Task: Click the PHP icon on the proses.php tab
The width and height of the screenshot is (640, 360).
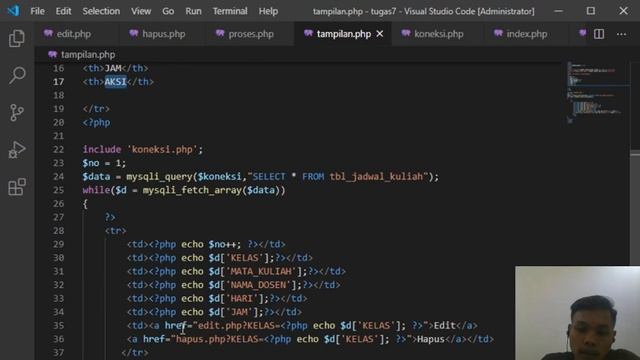Action: (x=220, y=33)
